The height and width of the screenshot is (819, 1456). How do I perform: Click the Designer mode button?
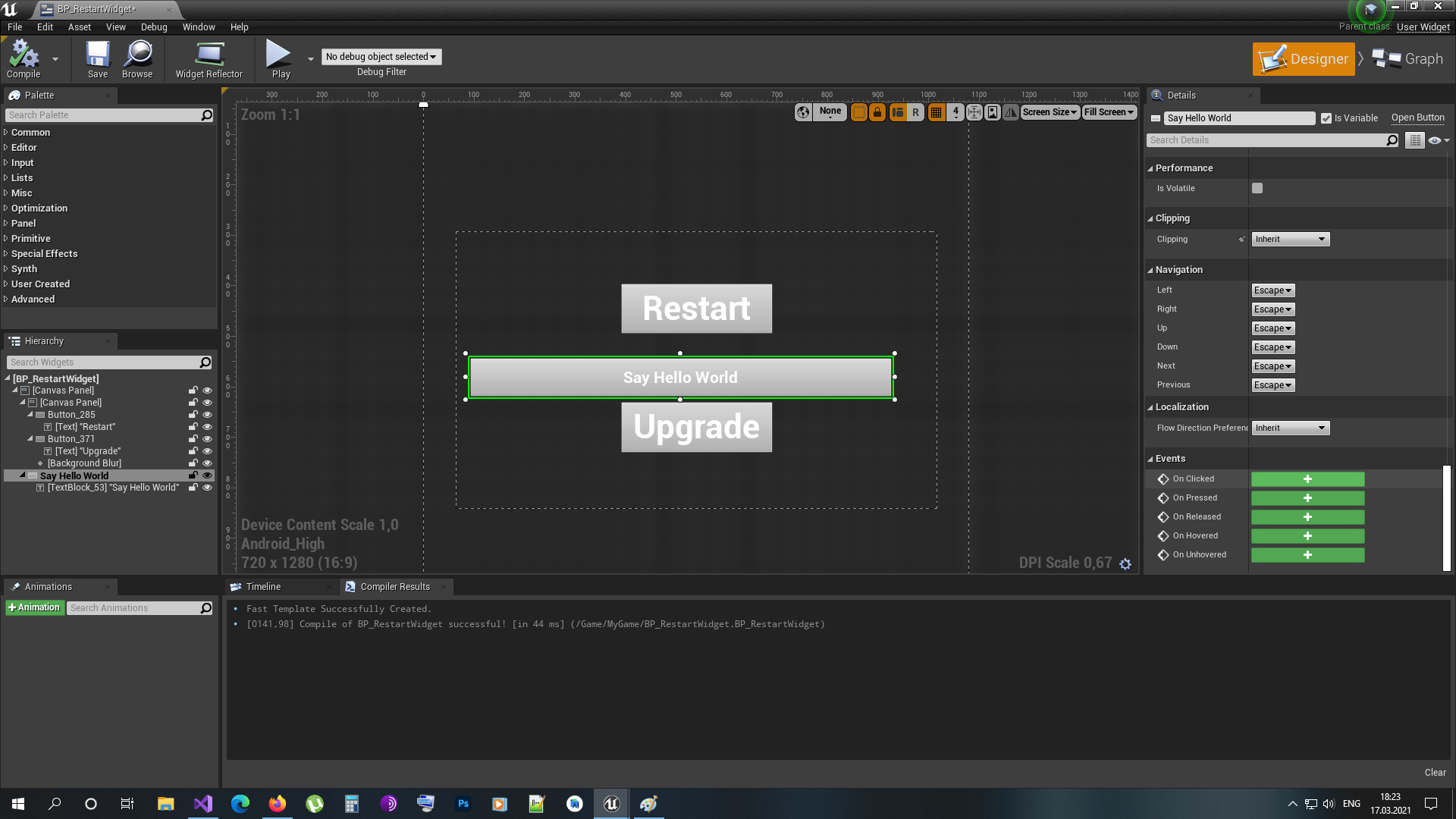coord(1304,59)
